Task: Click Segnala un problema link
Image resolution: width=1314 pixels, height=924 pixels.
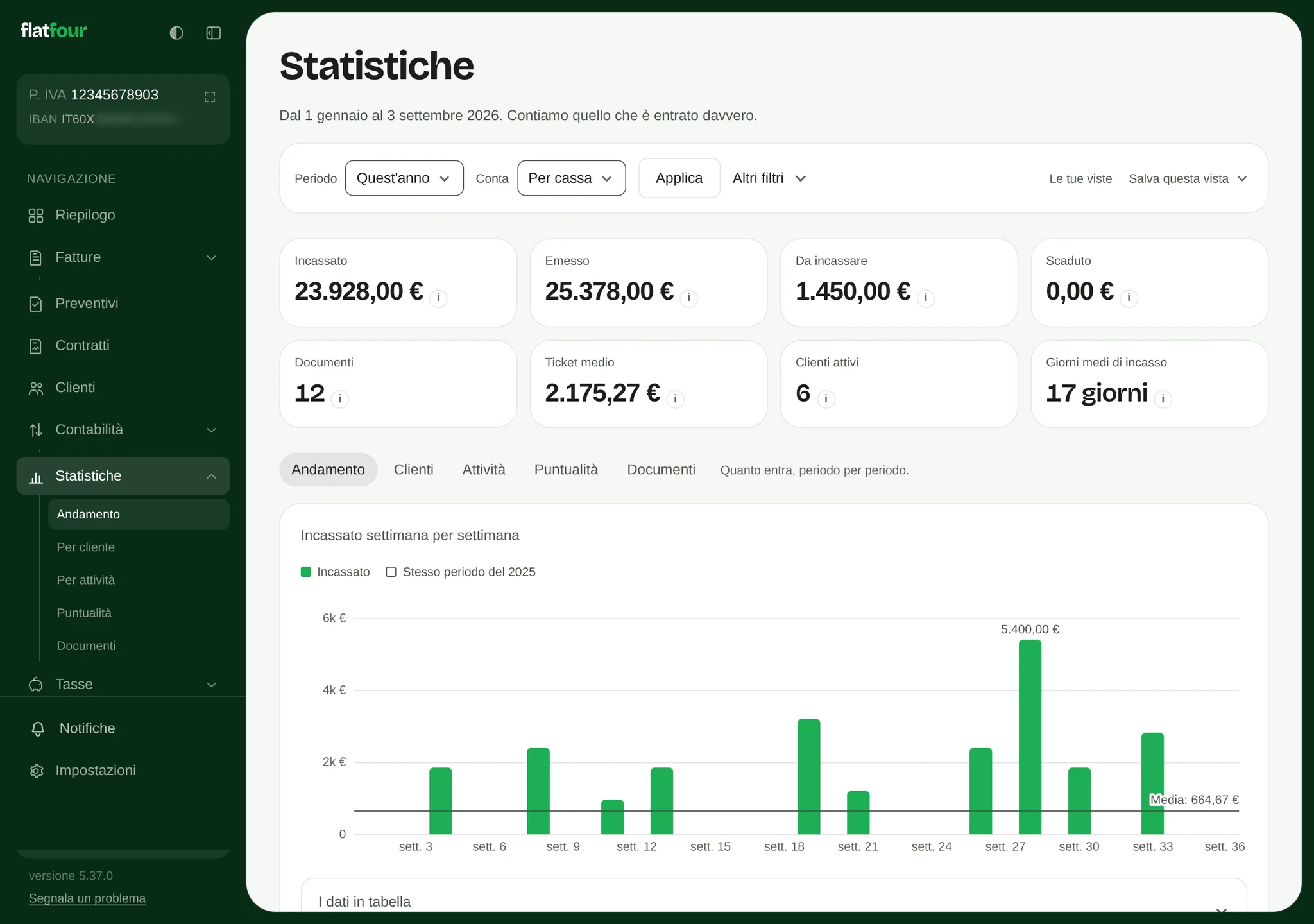Action: [87, 898]
